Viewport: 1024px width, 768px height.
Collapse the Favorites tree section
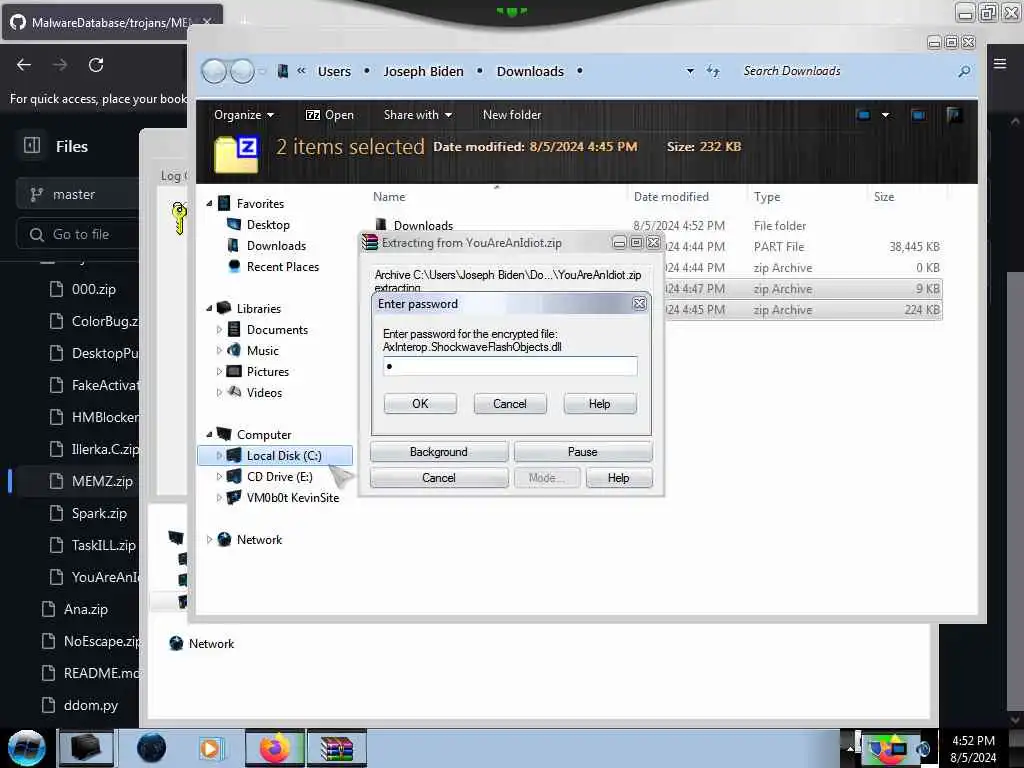(209, 204)
